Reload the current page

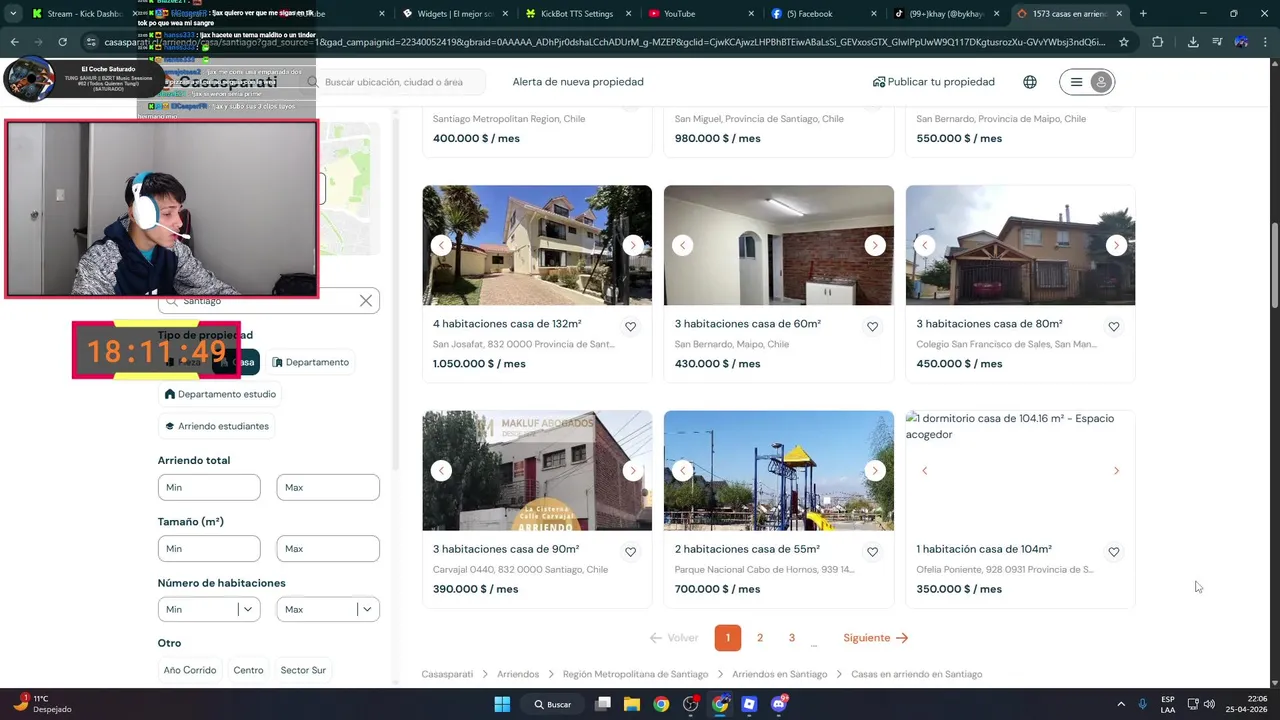pyautogui.click(x=62, y=42)
